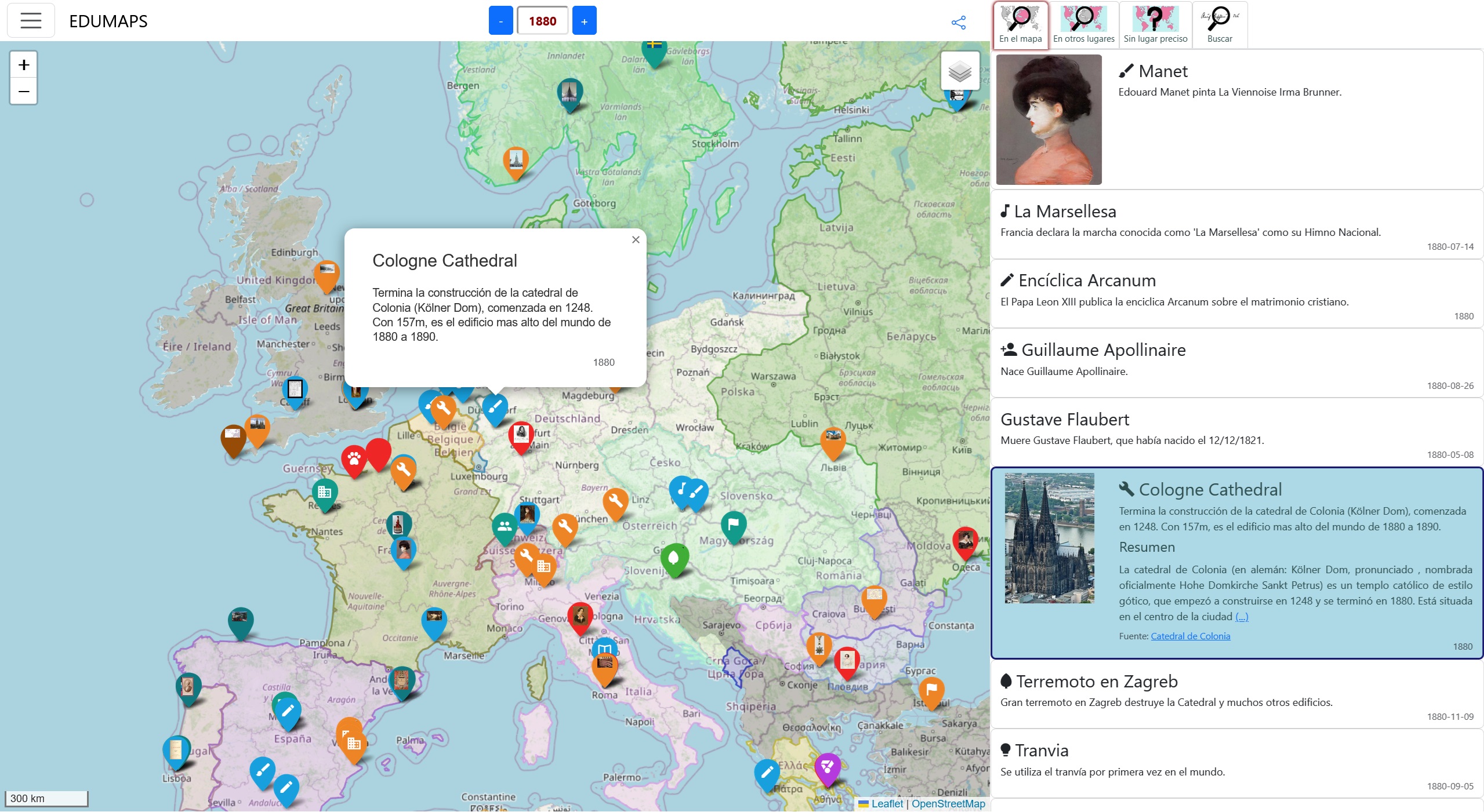
Task: Select the 'Buscar' tab
Action: pyautogui.click(x=1220, y=24)
